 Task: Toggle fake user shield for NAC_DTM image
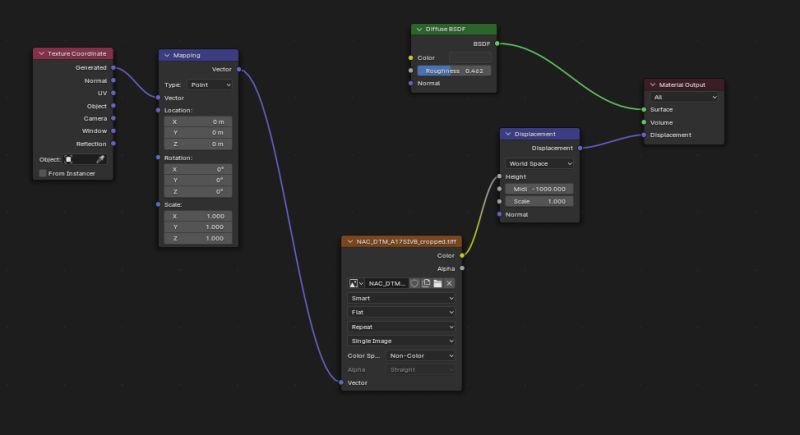[x=414, y=283]
